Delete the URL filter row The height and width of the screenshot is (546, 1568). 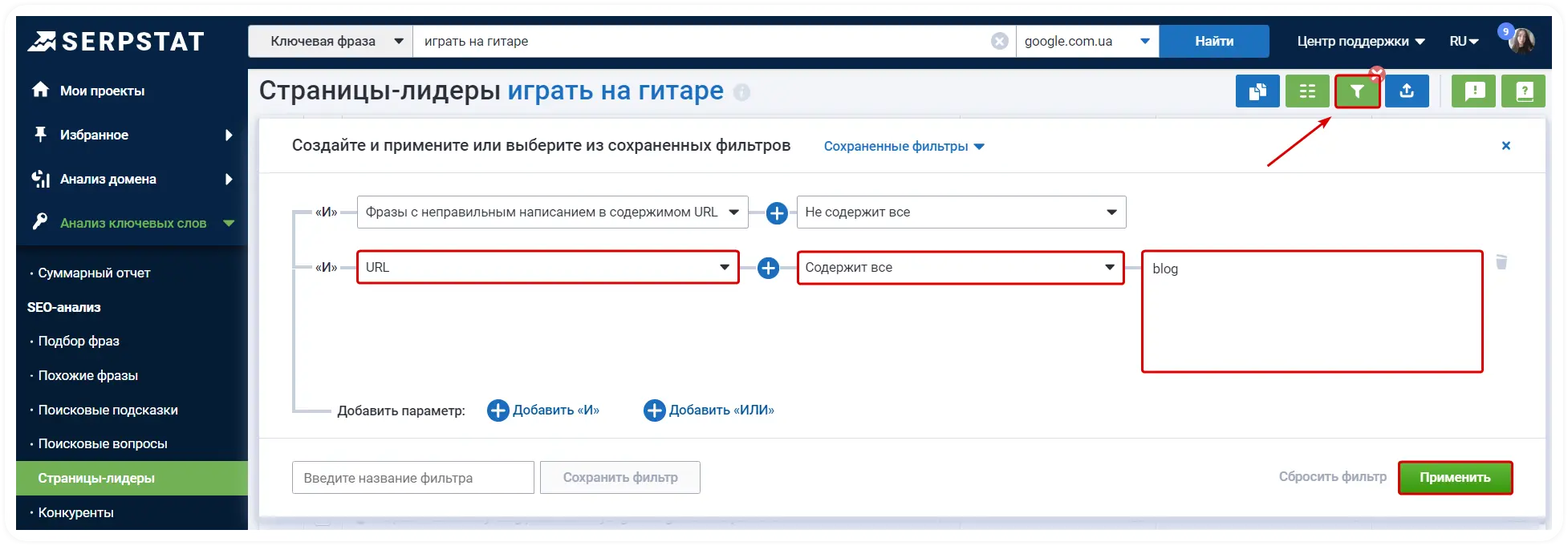point(1501,262)
